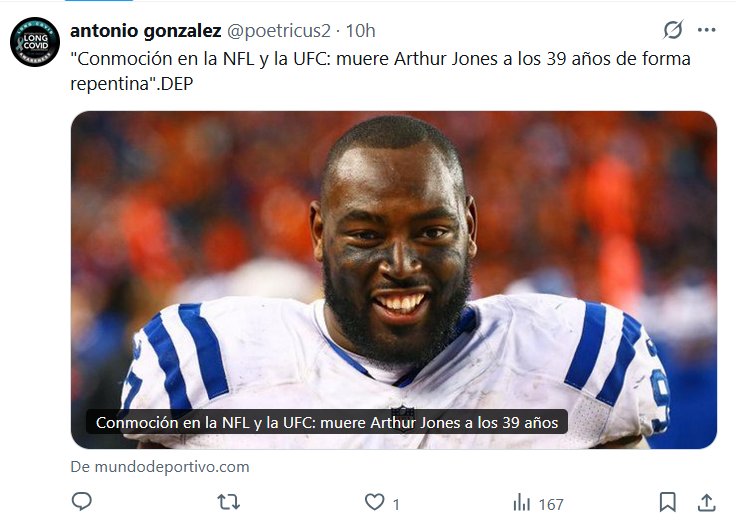
Task: Like the tweet with the heart icon
Action: click(374, 502)
